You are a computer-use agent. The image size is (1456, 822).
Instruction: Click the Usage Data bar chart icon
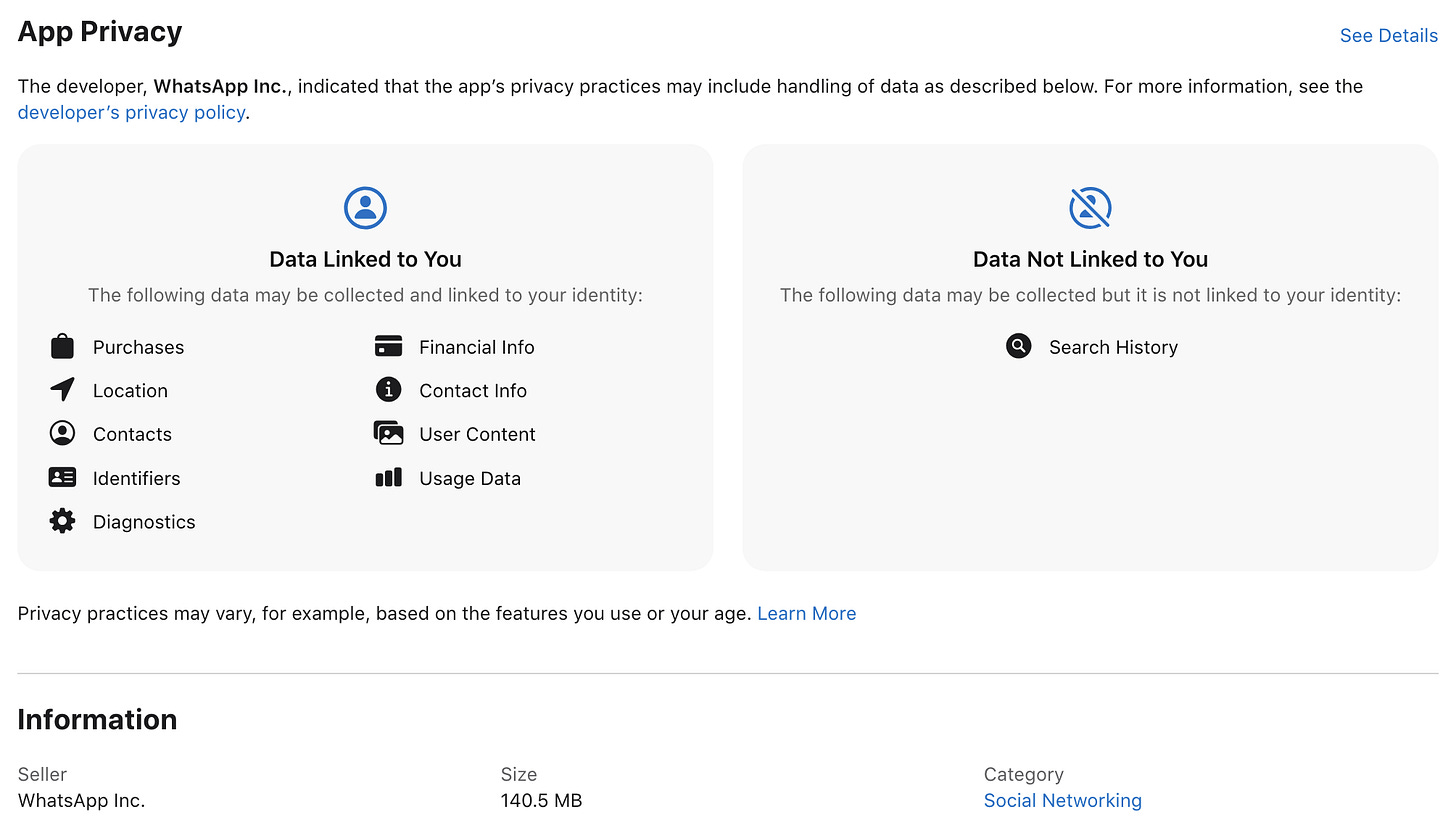click(x=388, y=477)
